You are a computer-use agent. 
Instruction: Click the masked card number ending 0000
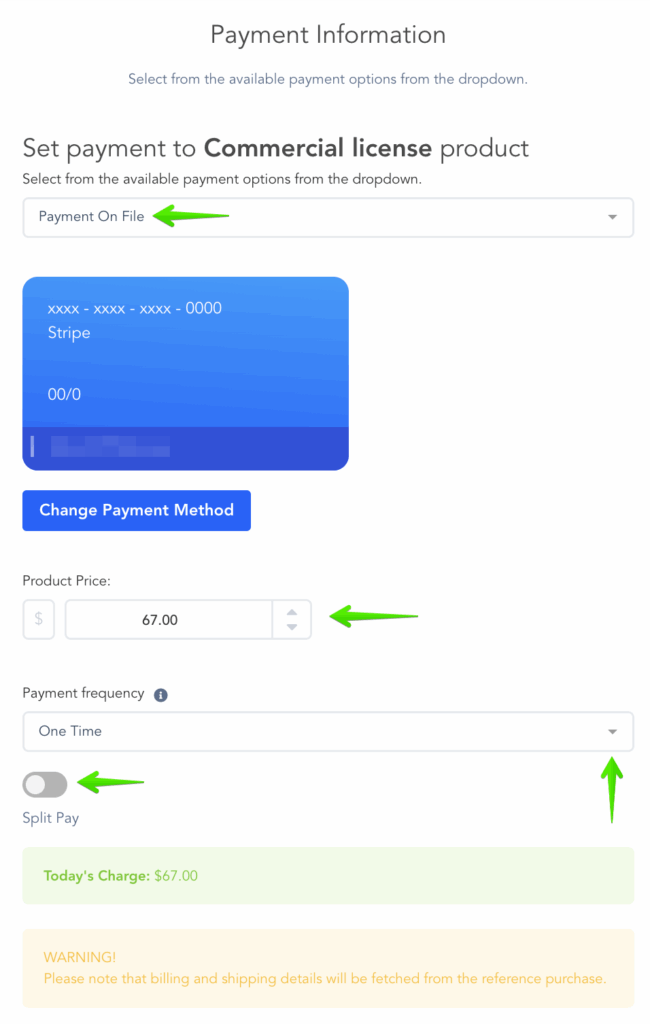tap(135, 308)
